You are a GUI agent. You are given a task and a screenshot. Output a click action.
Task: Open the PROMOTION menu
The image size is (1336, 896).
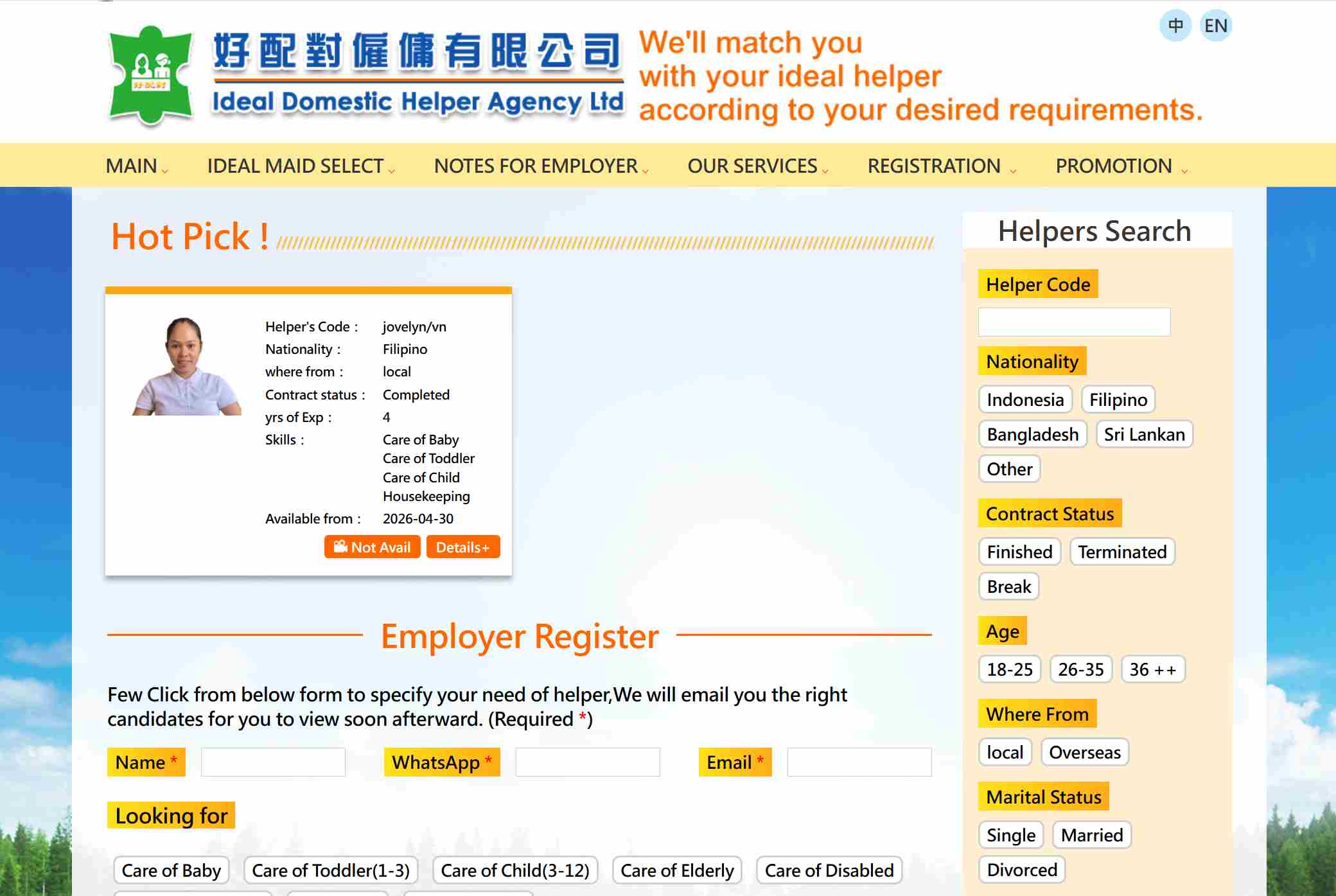[x=1120, y=166]
